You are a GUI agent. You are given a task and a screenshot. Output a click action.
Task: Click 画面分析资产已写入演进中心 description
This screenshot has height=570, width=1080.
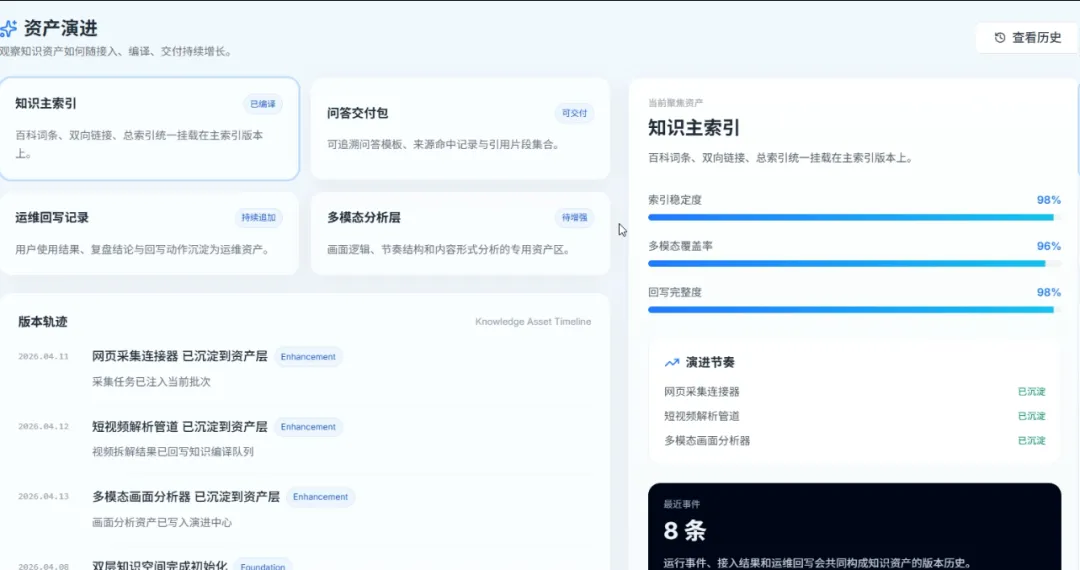click(162, 522)
